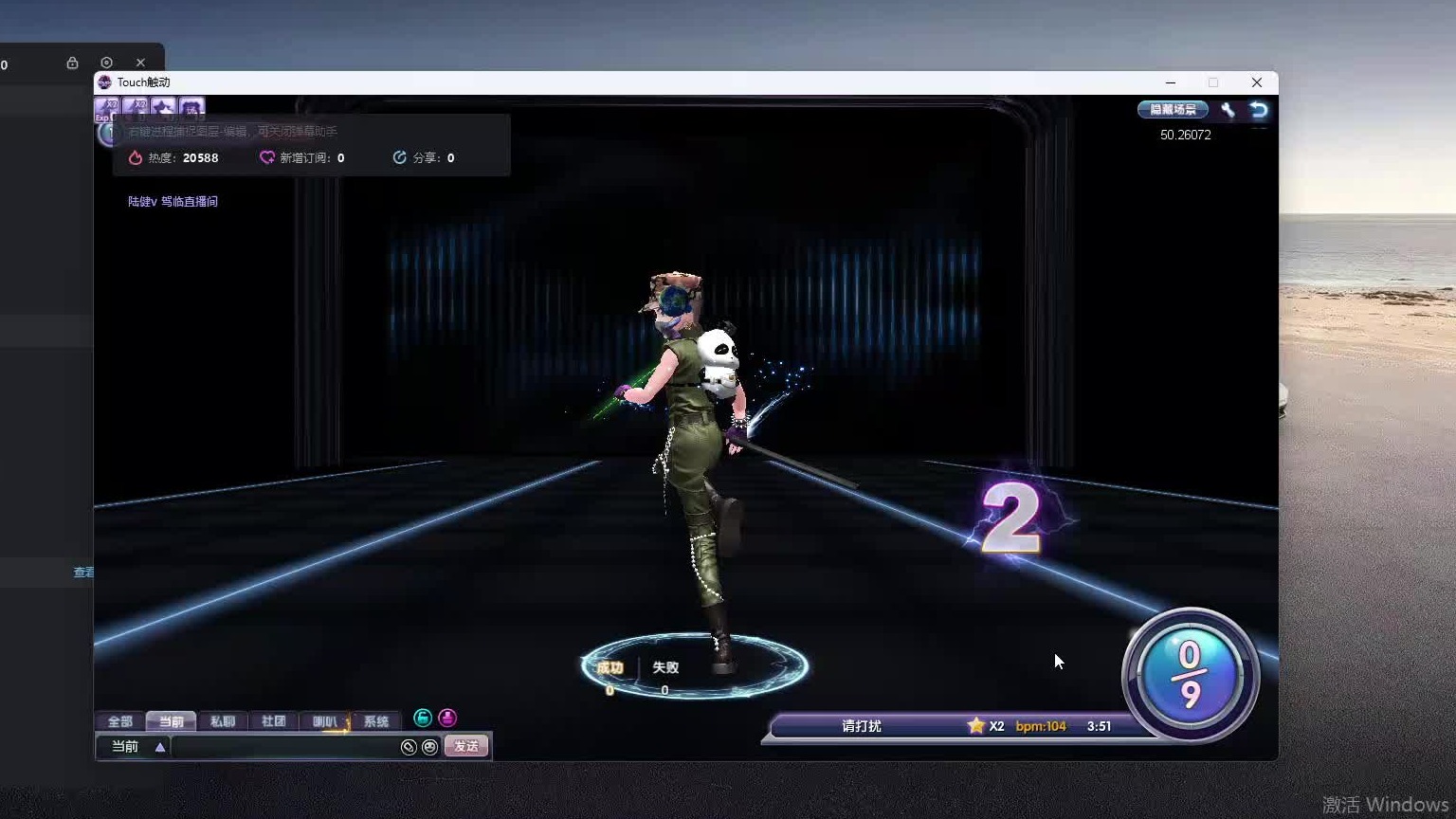Switch to the 全部 chat tab
The height and width of the screenshot is (819, 1456).
[x=120, y=721]
